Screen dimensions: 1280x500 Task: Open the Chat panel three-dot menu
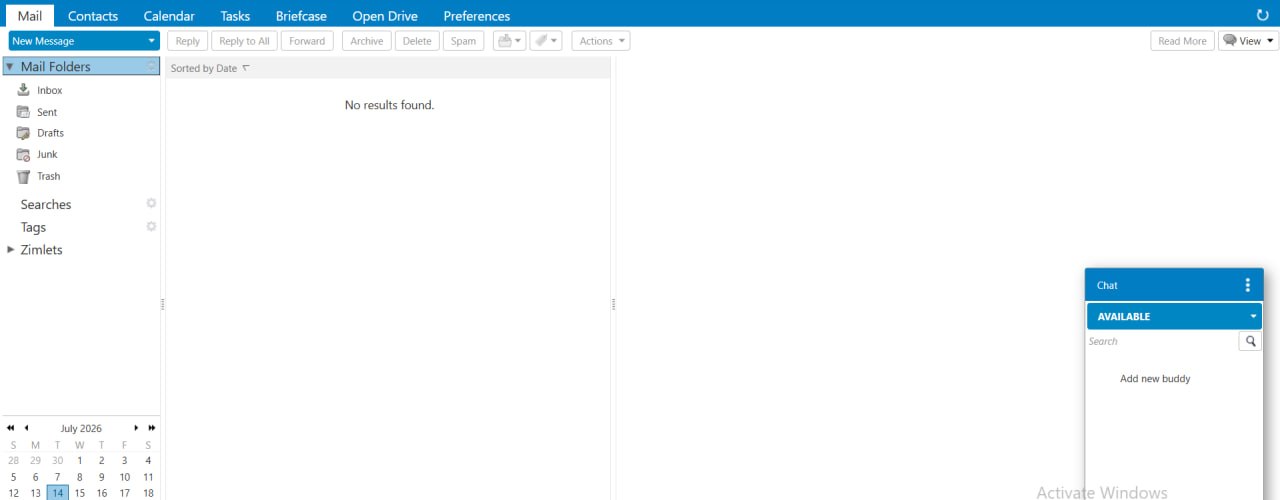click(1247, 285)
